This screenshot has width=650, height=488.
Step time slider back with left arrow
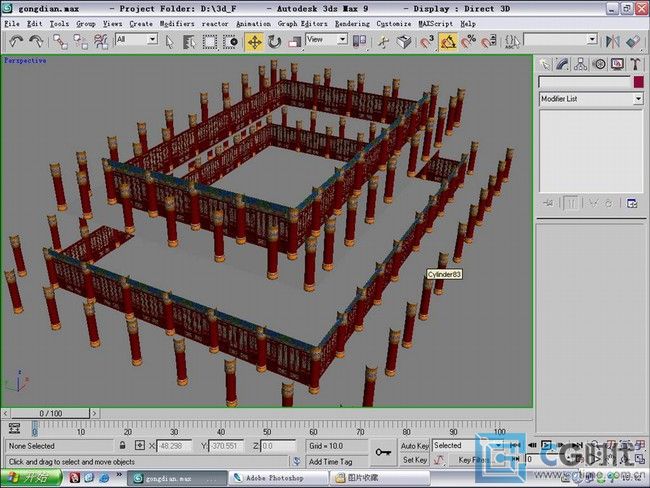point(5,413)
